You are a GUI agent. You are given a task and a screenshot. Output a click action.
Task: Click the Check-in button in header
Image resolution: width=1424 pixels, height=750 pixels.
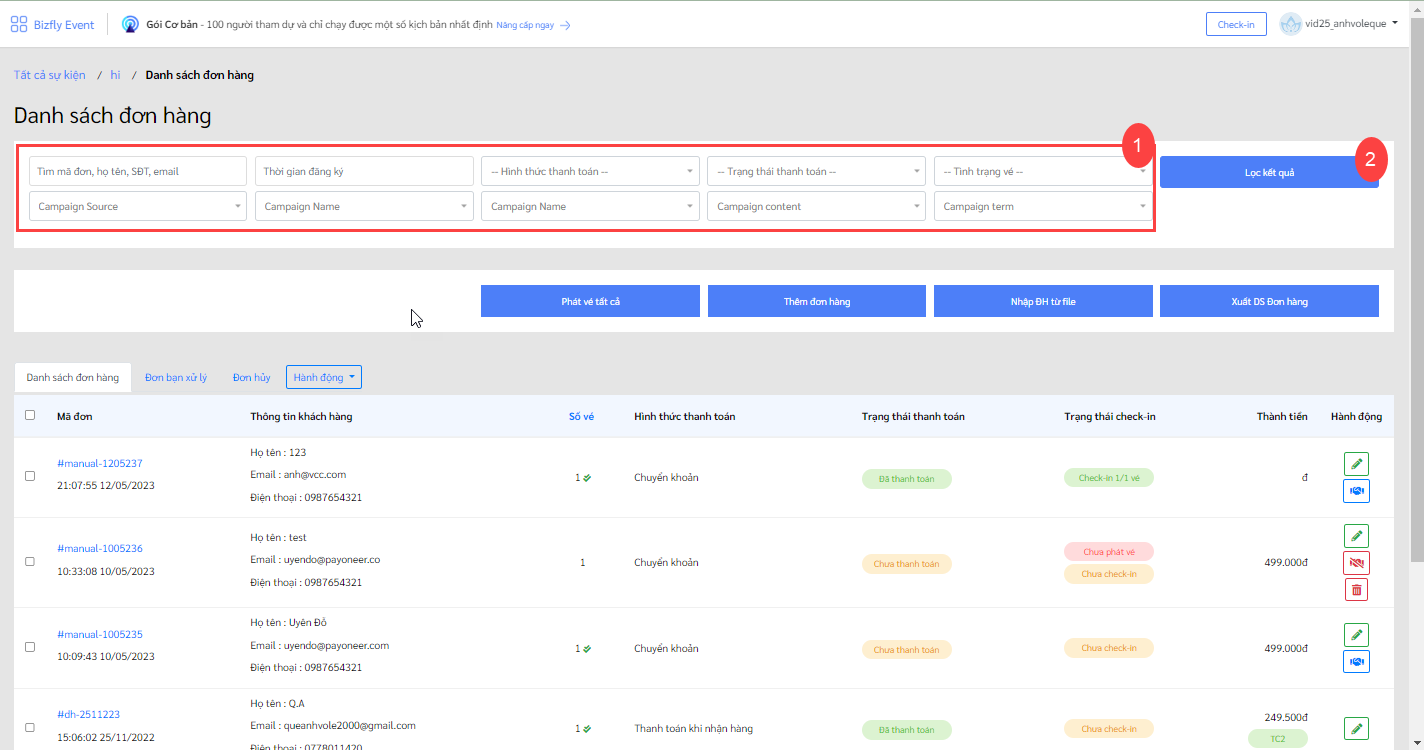1236,24
